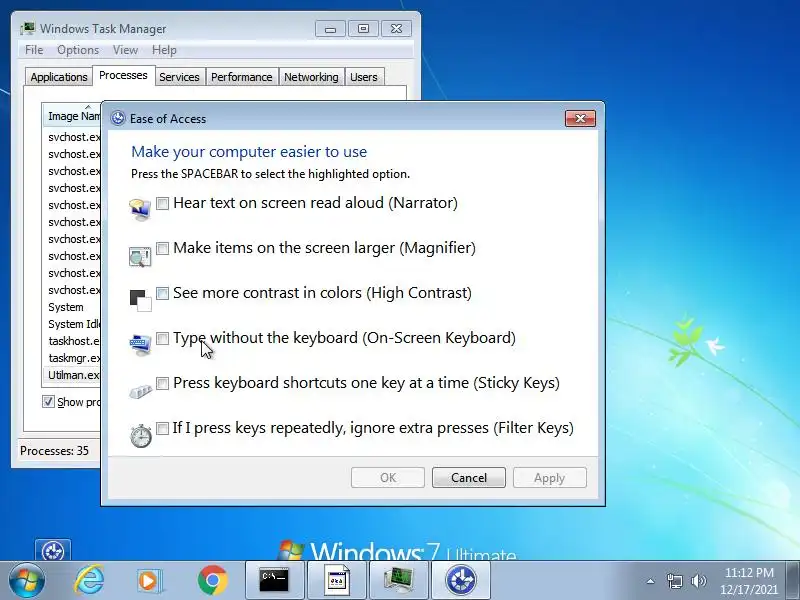Open the Options menu in Task Manager
This screenshot has height=600, width=800.
pos(78,50)
